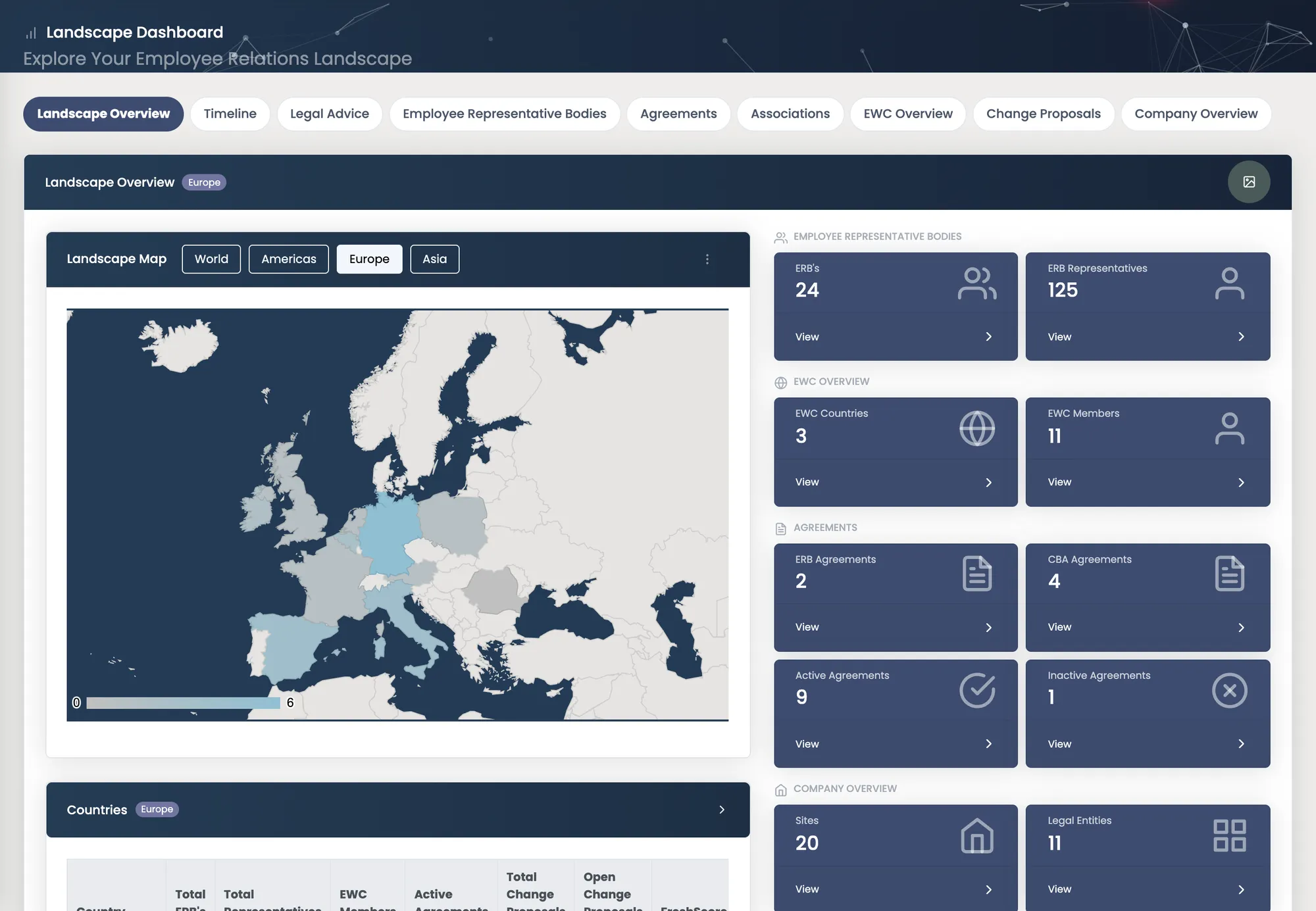Open the Associations tab
Image resolution: width=1316 pixels, height=911 pixels.
click(790, 114)
